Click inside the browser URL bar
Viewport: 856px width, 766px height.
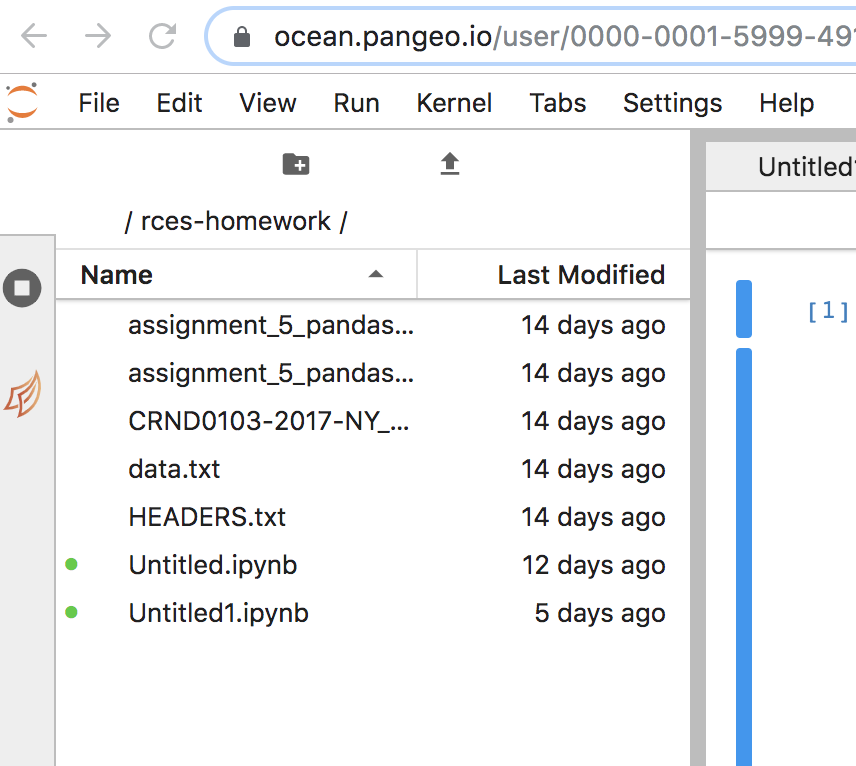(x=550, y=32)
